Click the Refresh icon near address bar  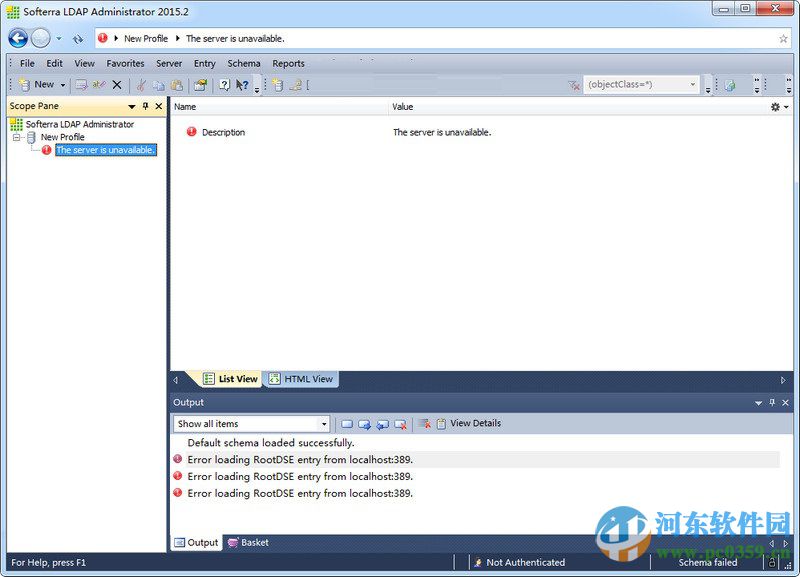[78, 39]
